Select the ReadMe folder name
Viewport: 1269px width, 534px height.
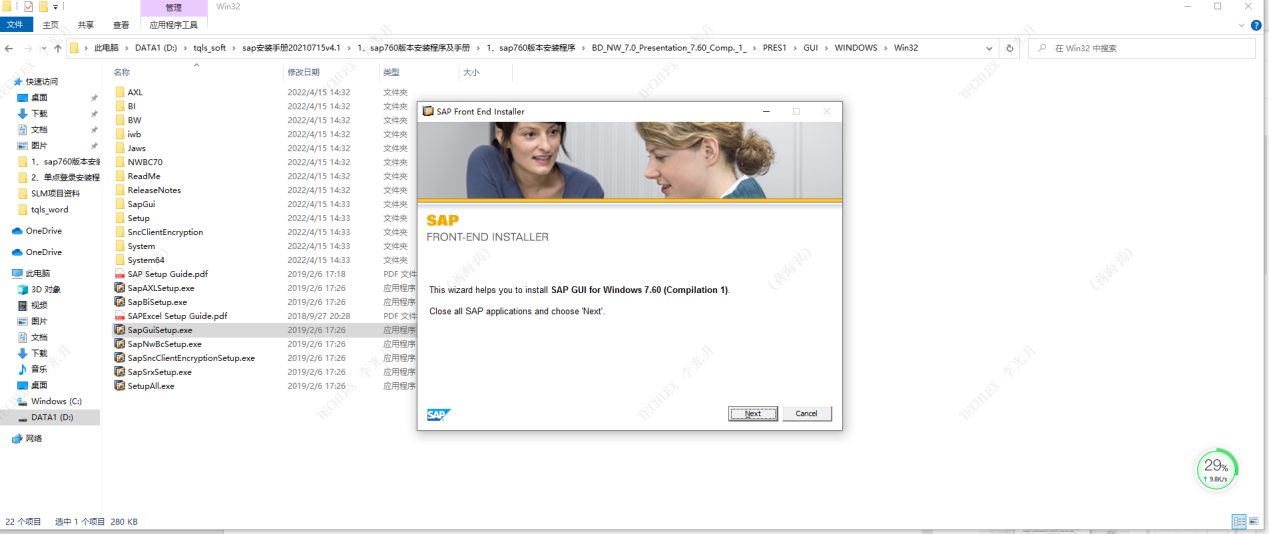click(x=144, y=176)
